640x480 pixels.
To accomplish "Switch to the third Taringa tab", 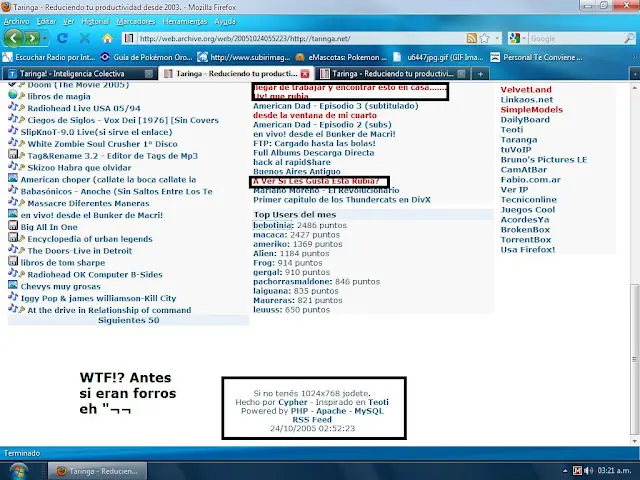I will click(393, 74).
